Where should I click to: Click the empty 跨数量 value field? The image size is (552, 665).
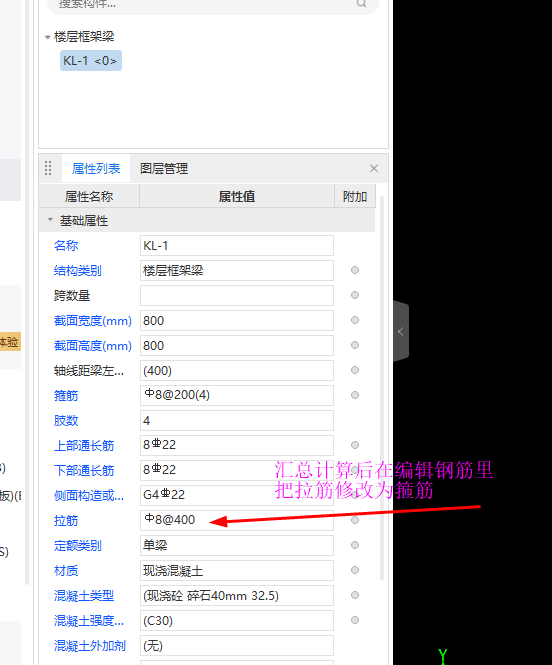(237, 296)
